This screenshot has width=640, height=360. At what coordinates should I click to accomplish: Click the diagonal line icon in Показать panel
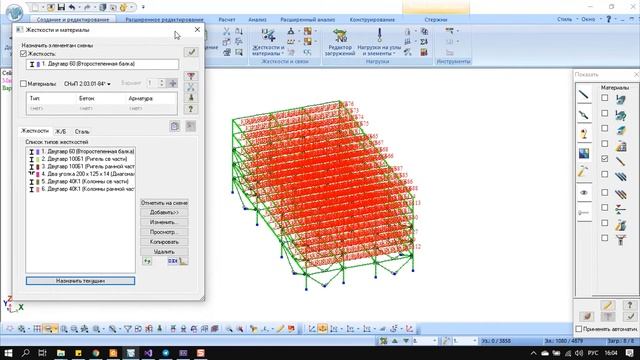[x=584, y=95]
